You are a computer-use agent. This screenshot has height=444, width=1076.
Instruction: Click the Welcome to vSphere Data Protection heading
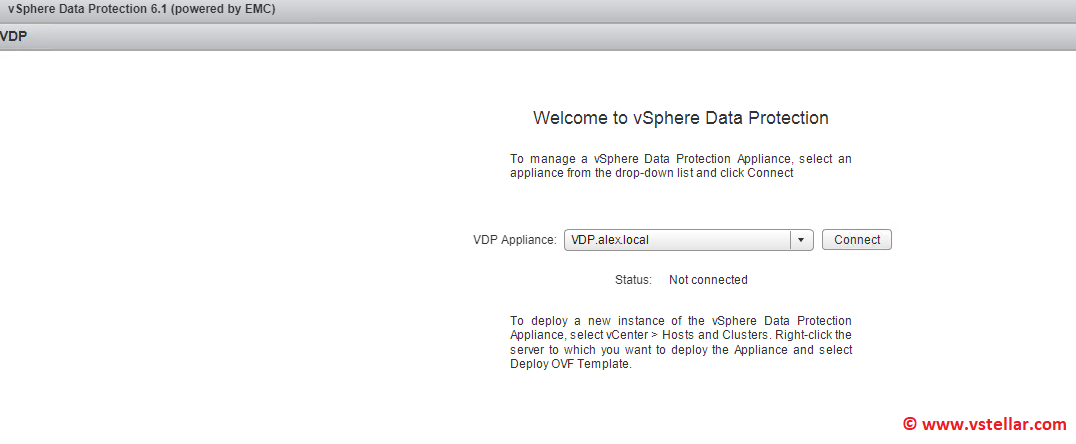[680, 118]
